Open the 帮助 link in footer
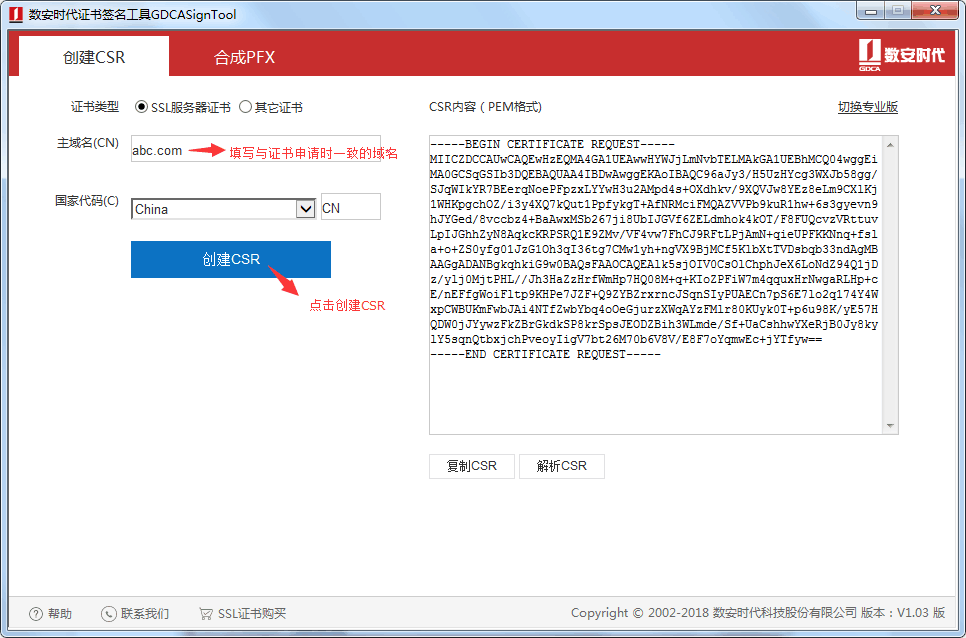 pos(60,613)
